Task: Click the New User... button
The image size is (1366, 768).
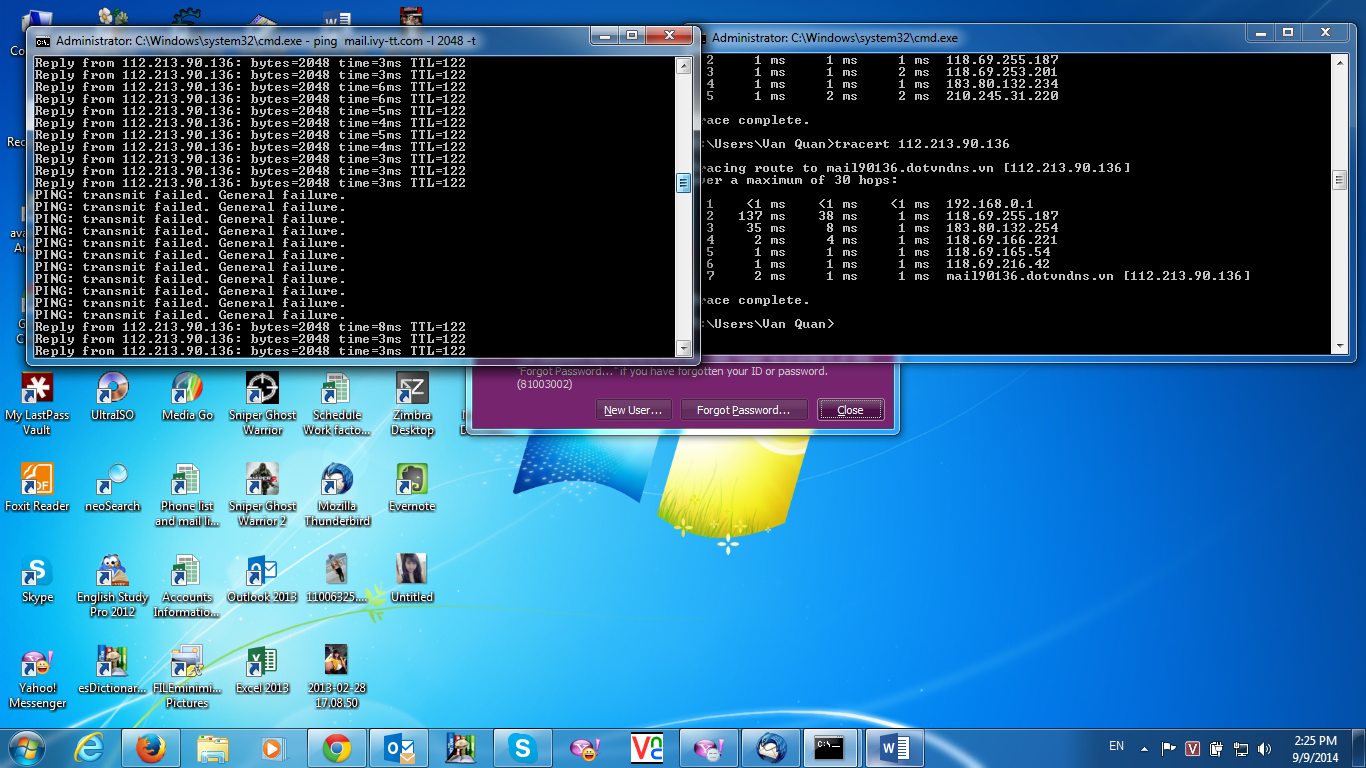Action: 633,410
